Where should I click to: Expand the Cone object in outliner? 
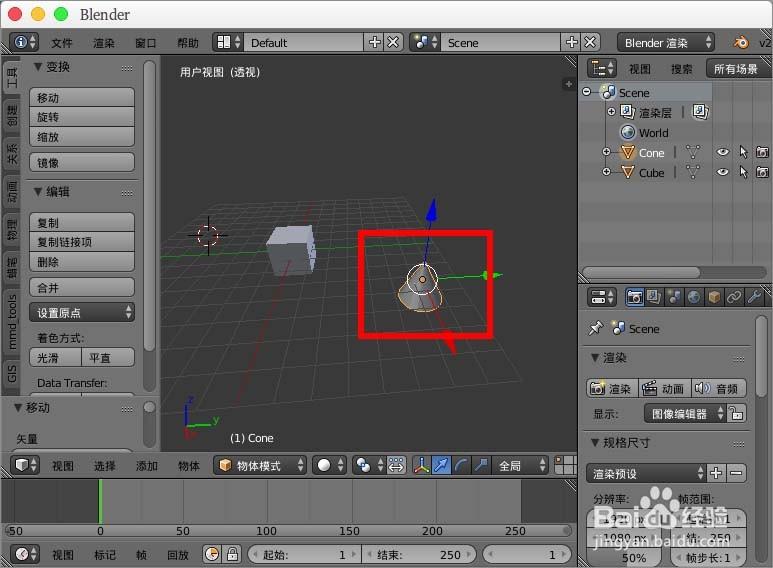606,152
